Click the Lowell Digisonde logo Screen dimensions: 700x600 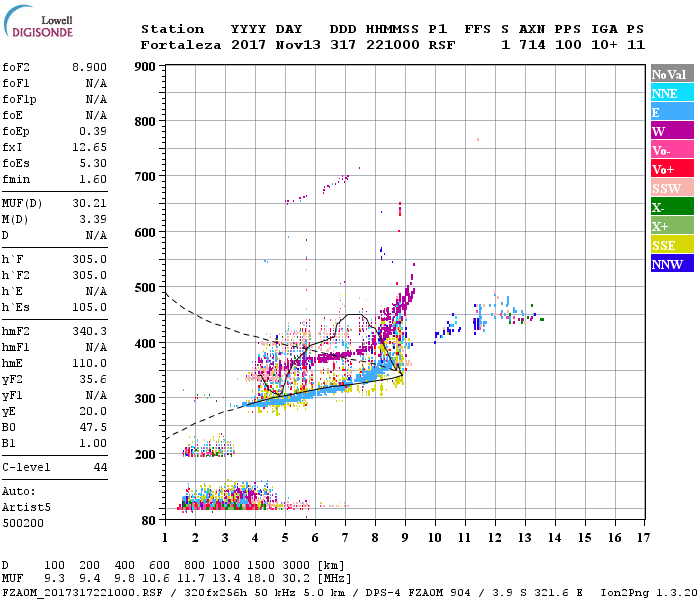pyautogui.click(x=38, y=21)
